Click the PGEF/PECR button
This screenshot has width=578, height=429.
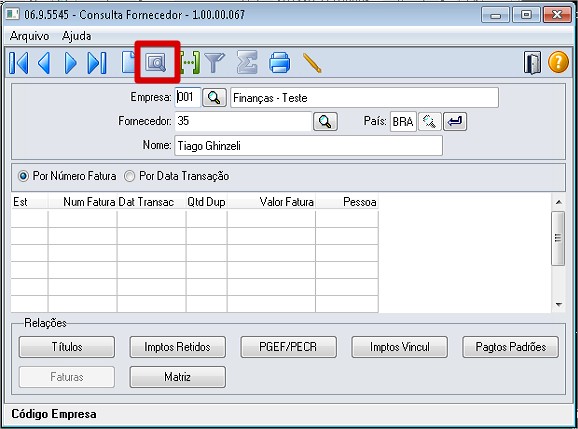coord(288,347)
